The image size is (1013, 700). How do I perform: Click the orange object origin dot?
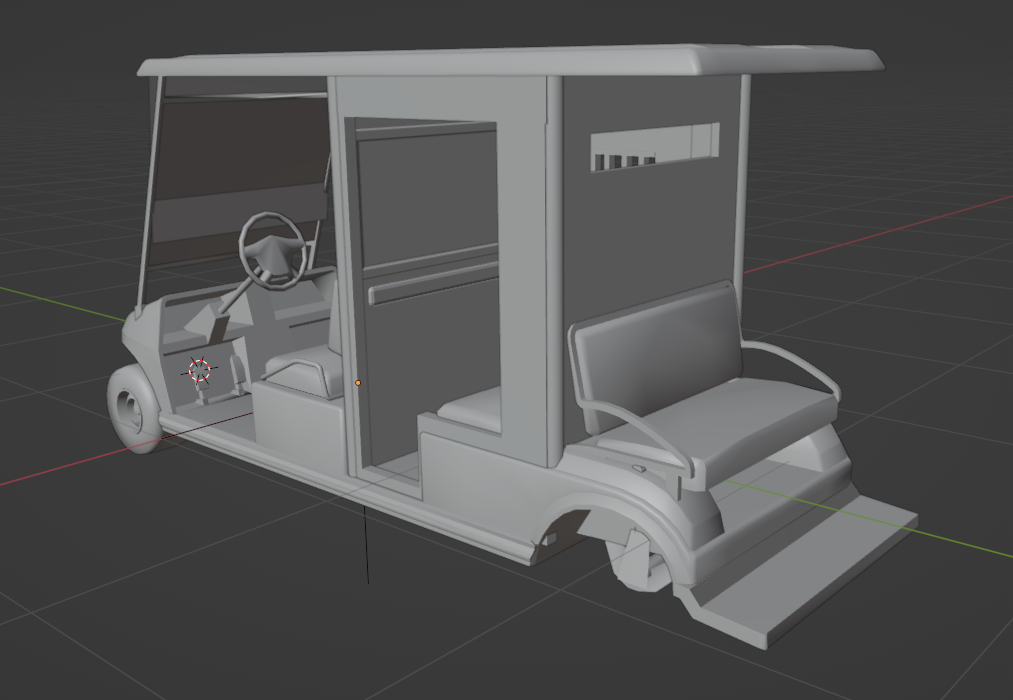(x=358, y=382)
